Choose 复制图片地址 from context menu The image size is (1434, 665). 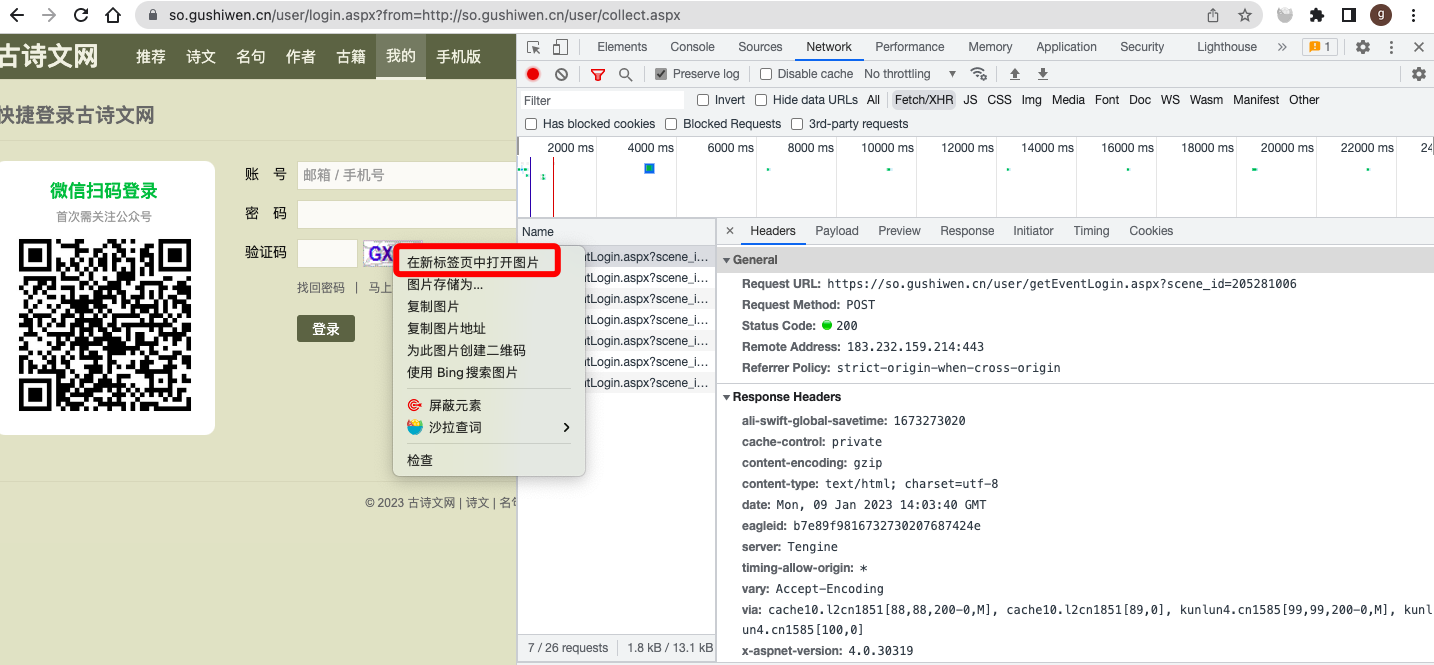tap(446, 328)
